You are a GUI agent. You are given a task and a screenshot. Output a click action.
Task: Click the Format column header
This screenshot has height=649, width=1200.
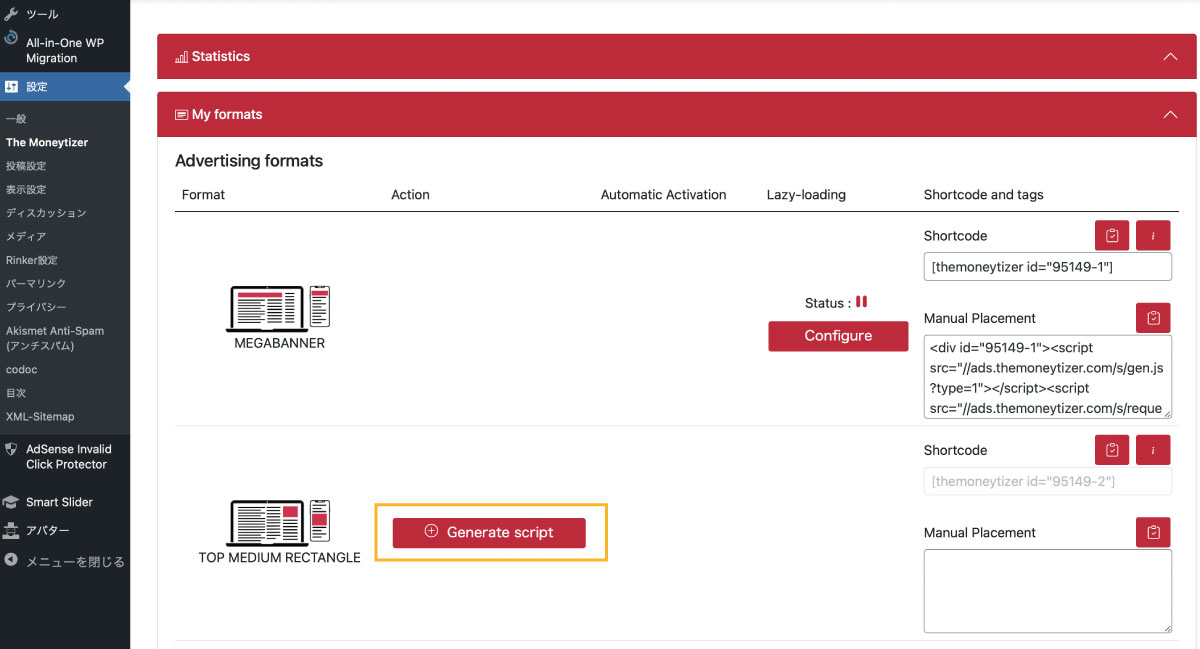[x=203, y=195]
